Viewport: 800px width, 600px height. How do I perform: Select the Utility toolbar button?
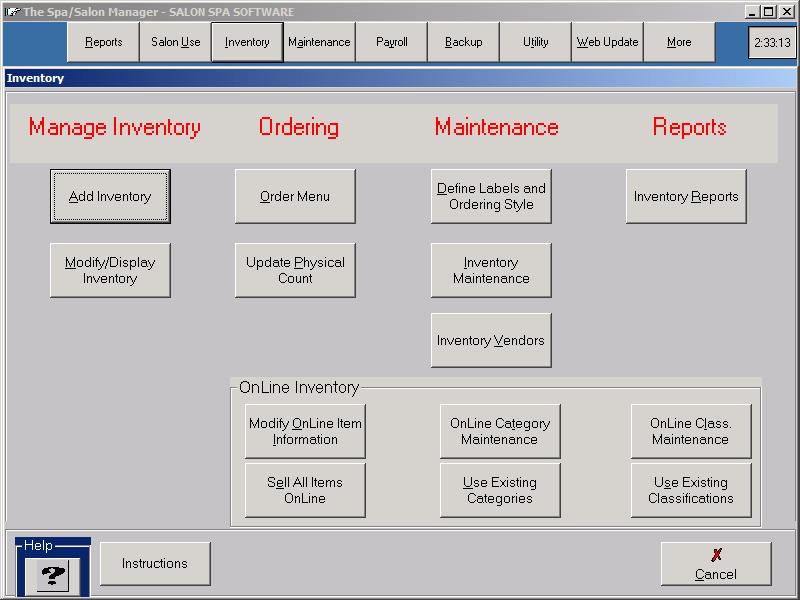pos(535,43)
